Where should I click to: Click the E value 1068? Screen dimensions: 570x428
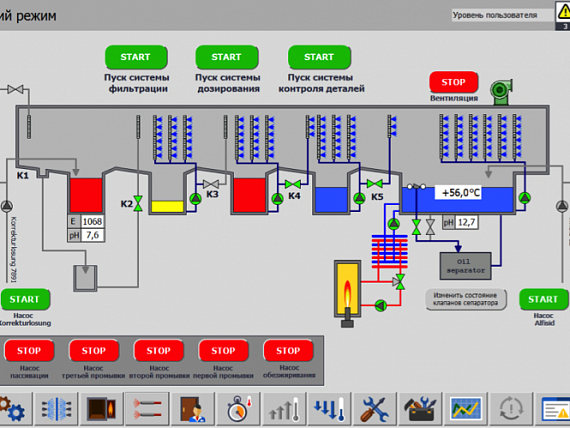point(92,222)
